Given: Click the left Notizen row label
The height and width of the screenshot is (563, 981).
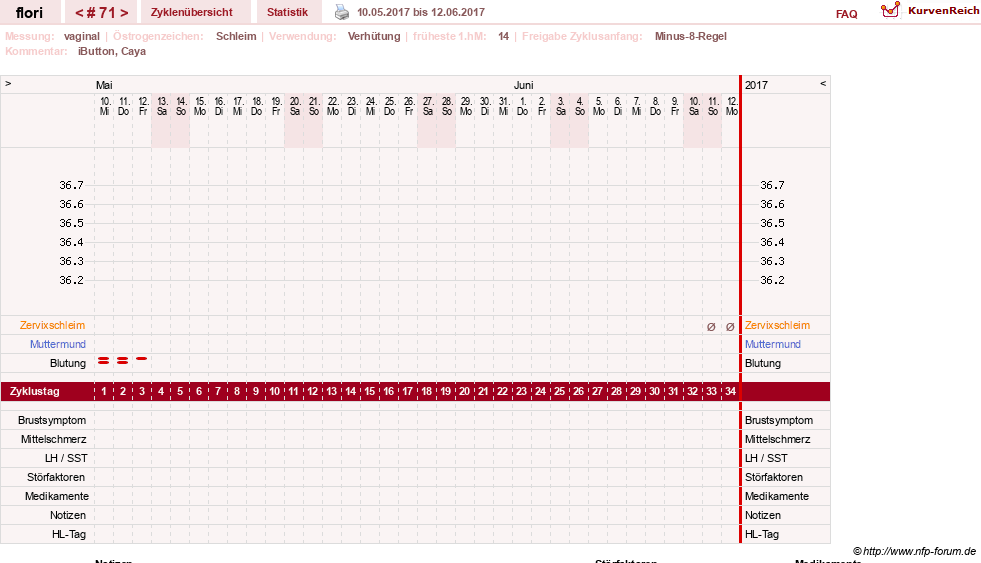Looking at the screenshot, I should (68, 515).
